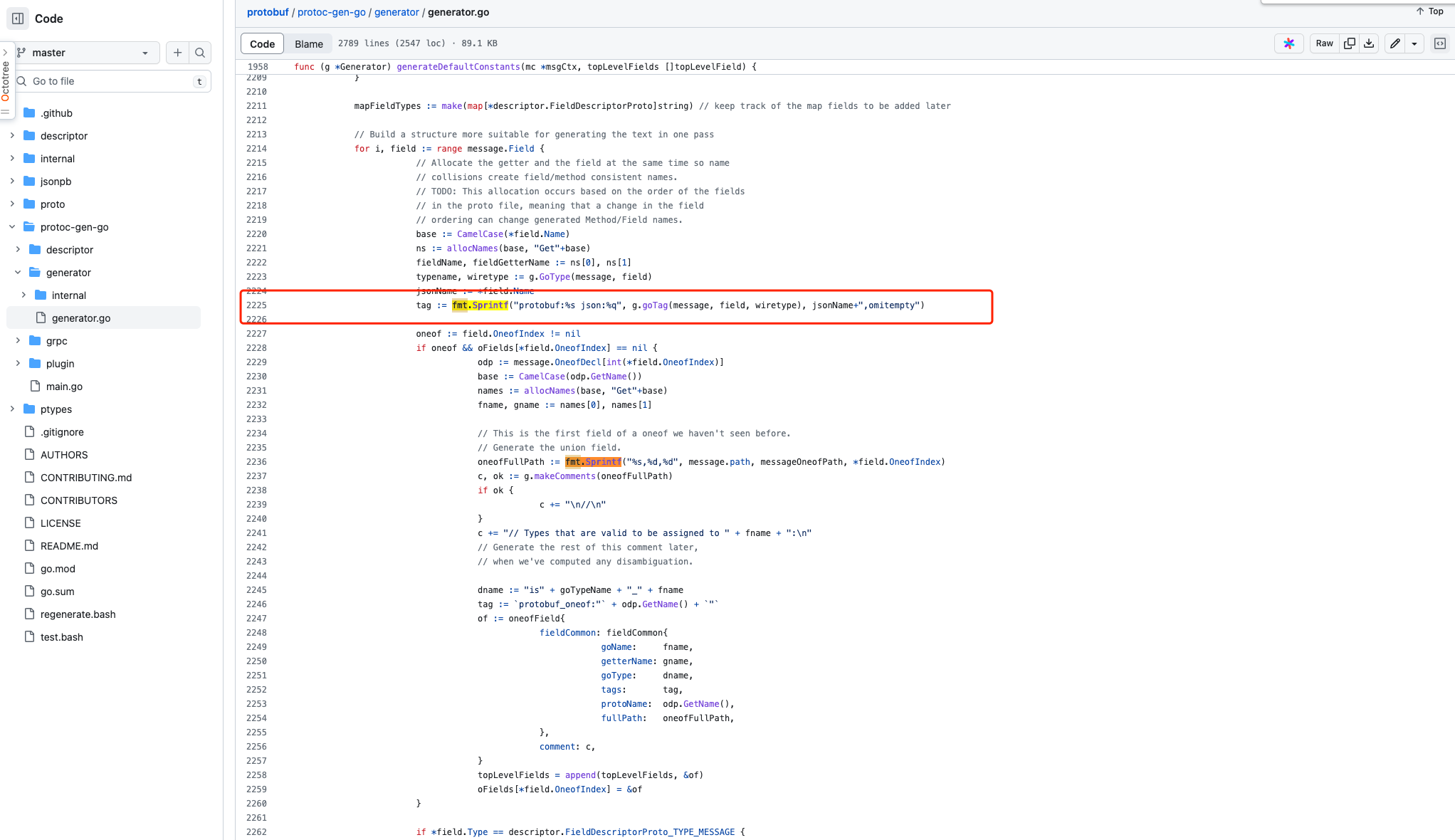
Task: Go to protobuf breadcrumb link
Action: (x=268, y=12)
